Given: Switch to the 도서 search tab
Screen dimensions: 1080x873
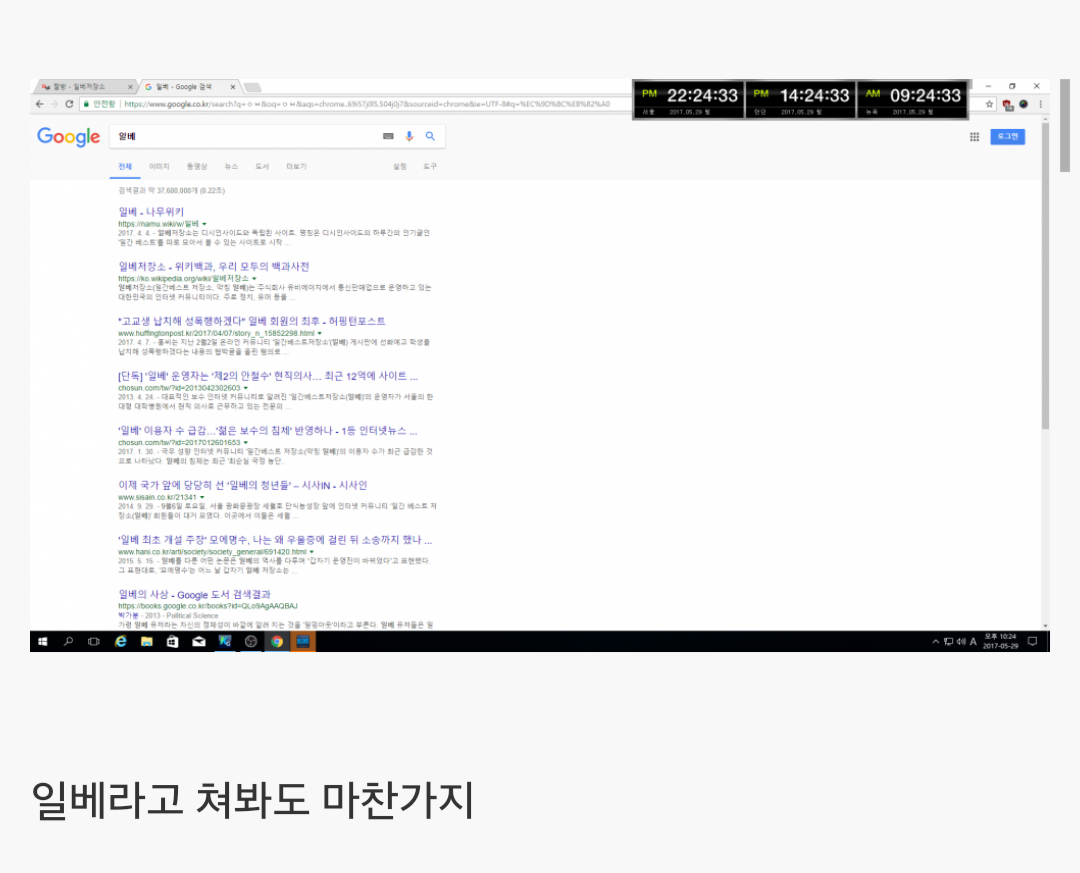Looking at the screenshot, I should (262, 167).
